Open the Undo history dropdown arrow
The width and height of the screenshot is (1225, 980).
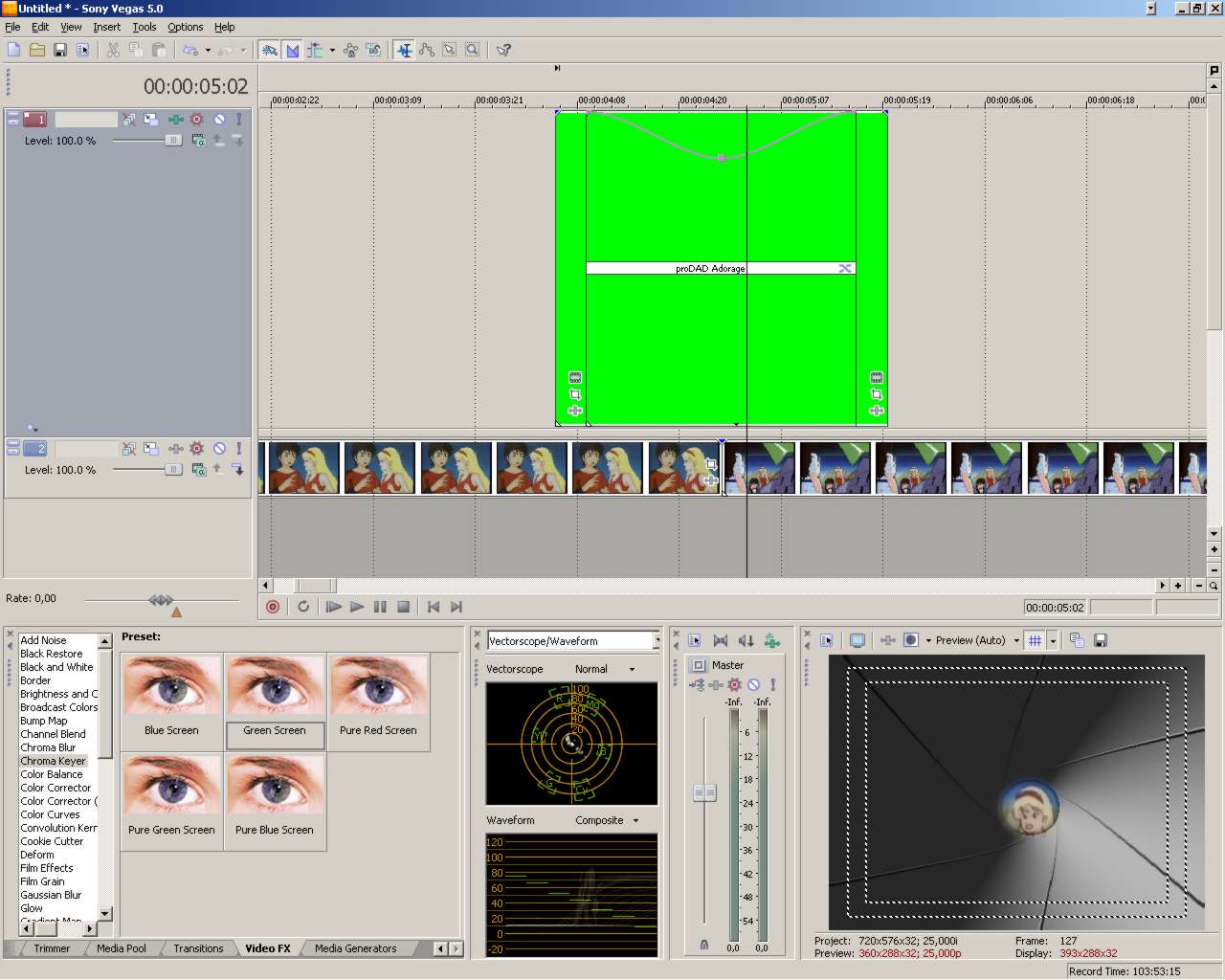208,50
